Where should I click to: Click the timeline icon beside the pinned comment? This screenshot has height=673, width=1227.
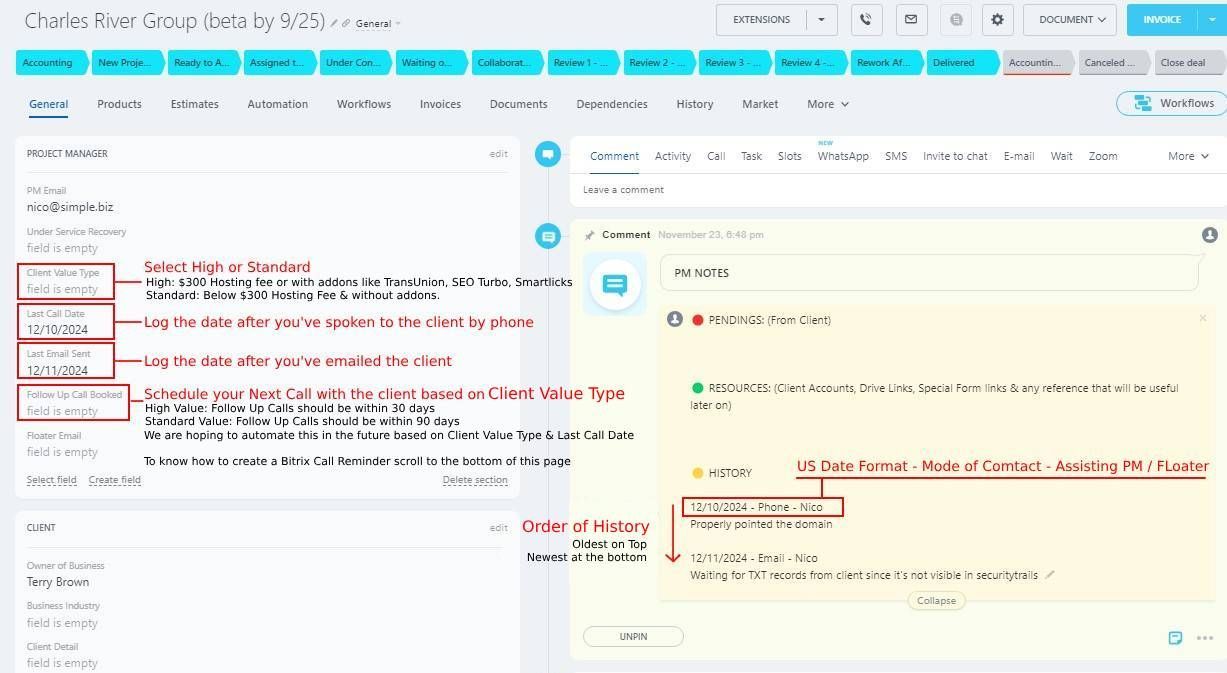[547, 236]
